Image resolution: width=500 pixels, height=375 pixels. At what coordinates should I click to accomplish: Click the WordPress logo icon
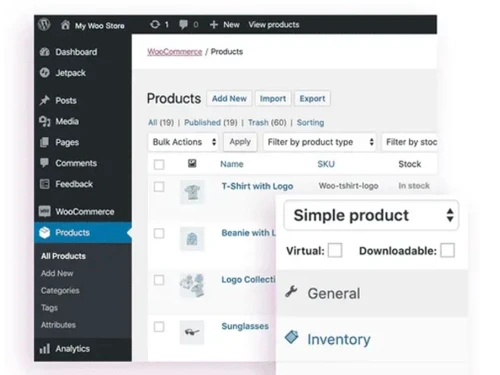click(x=44, y=25)
